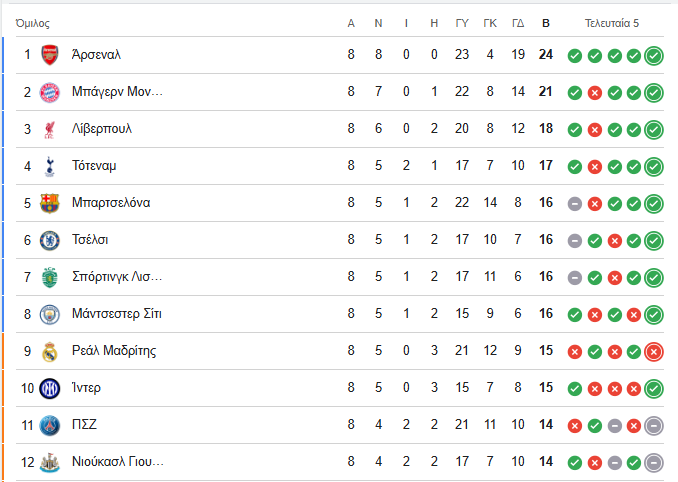Select the PSG club logo

[50, 425]
